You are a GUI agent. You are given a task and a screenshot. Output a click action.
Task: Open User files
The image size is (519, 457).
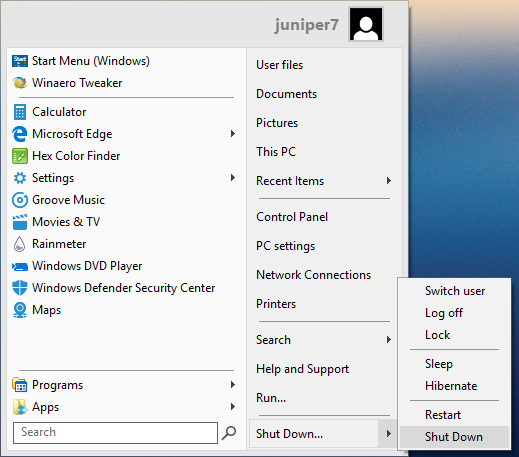pyautogui.click(x=279, y=65)
